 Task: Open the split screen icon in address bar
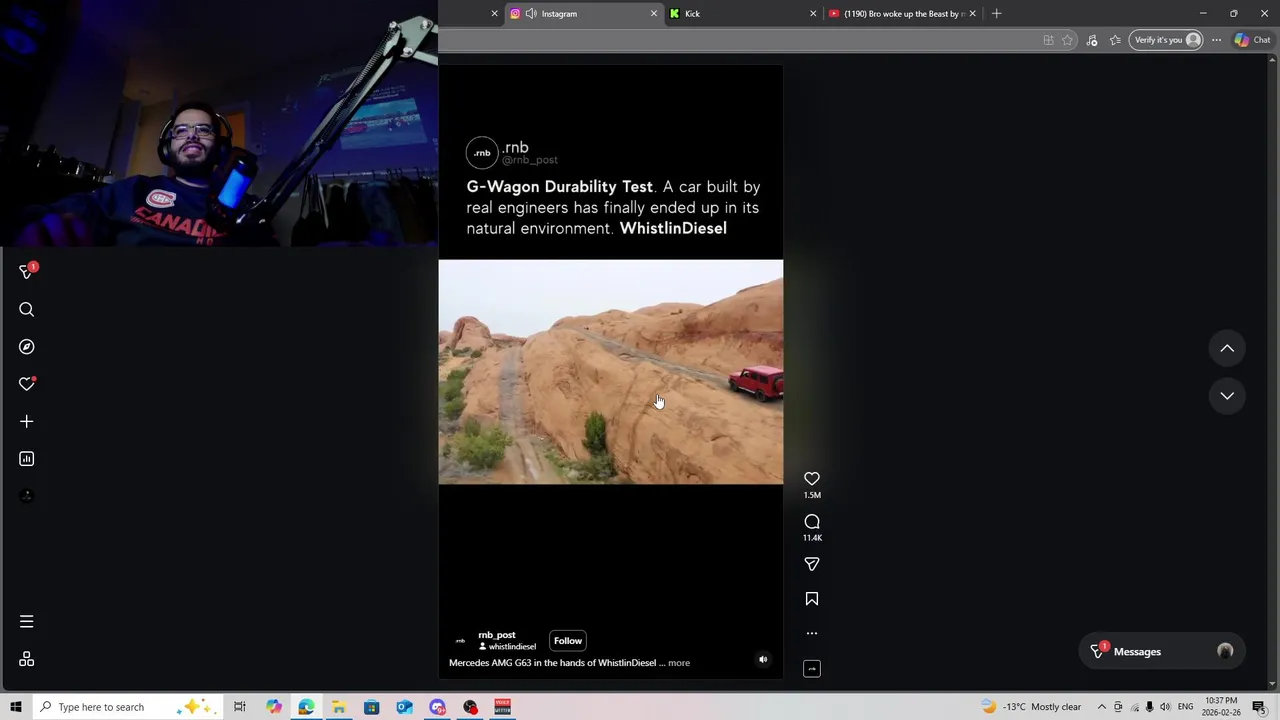coord(1048,40)
